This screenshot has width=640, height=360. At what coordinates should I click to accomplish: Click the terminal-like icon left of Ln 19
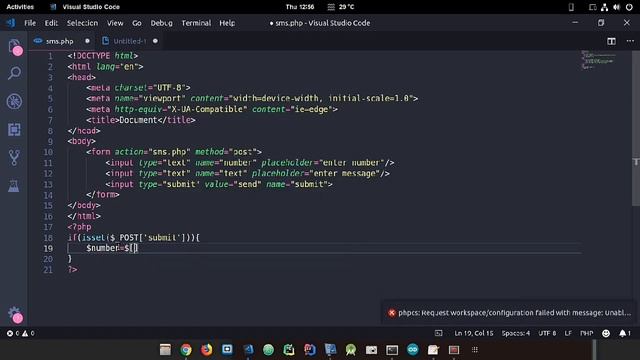click(438, 333)
